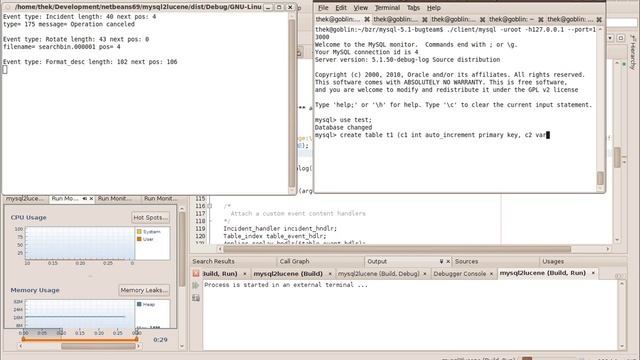640x360 pixels.
Task: Click the terminal window vertical scrollbar thumb
Action: (x=600, y=178)
